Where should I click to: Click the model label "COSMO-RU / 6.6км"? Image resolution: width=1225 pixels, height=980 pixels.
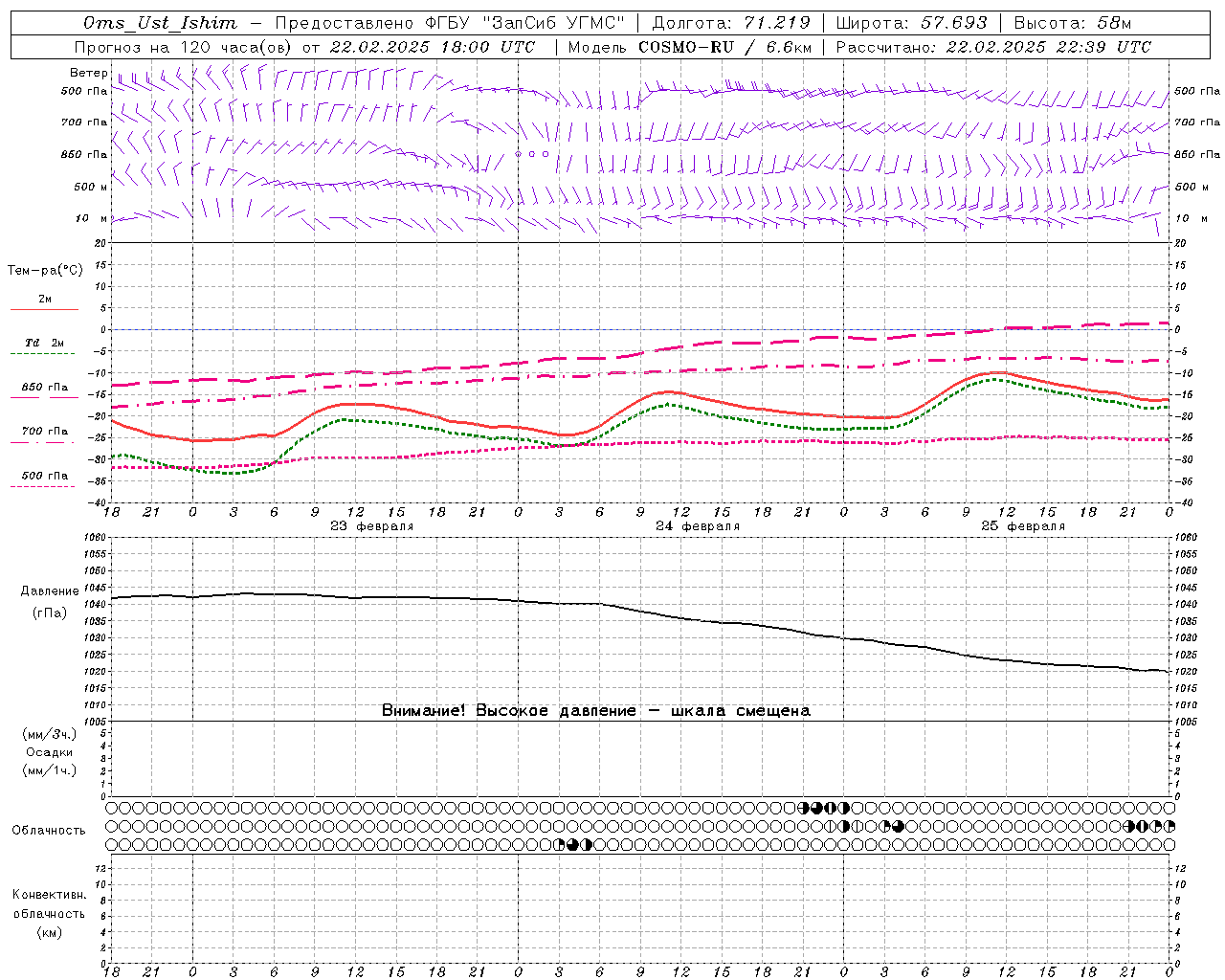pyautogui.click(x=725, y=47)
